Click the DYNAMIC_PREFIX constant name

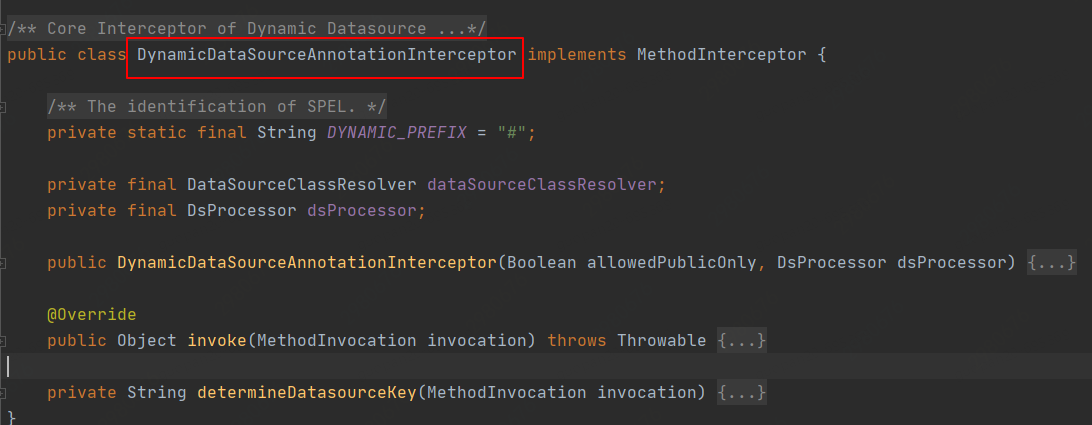pyautogui.click(x=396, y=133)
